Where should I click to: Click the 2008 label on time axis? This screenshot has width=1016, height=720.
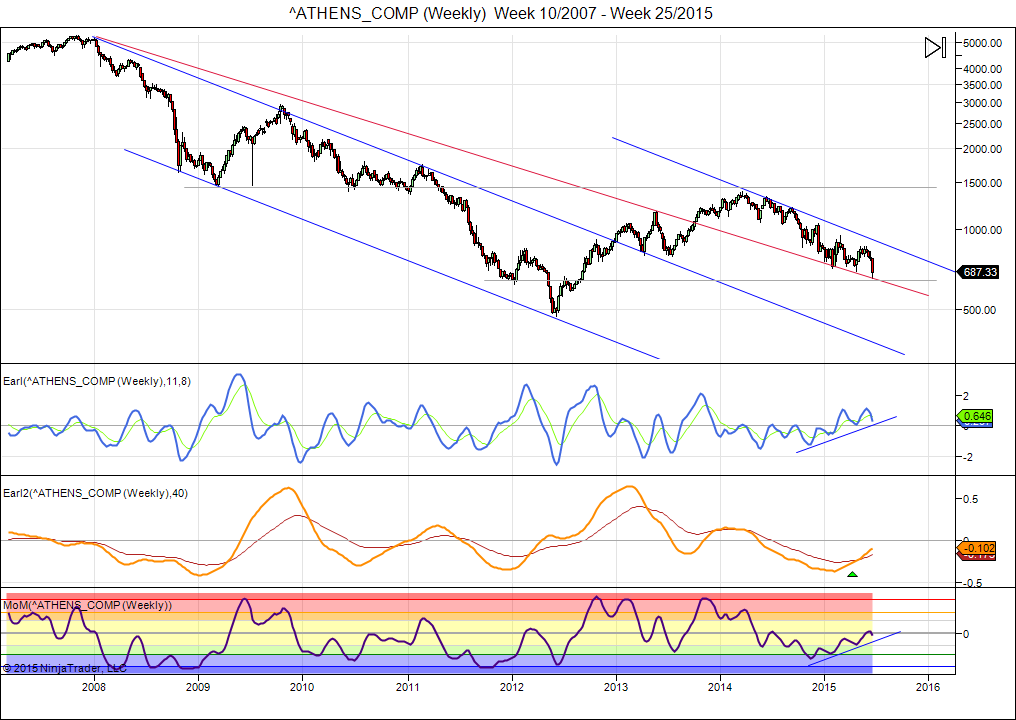[94, 687]
